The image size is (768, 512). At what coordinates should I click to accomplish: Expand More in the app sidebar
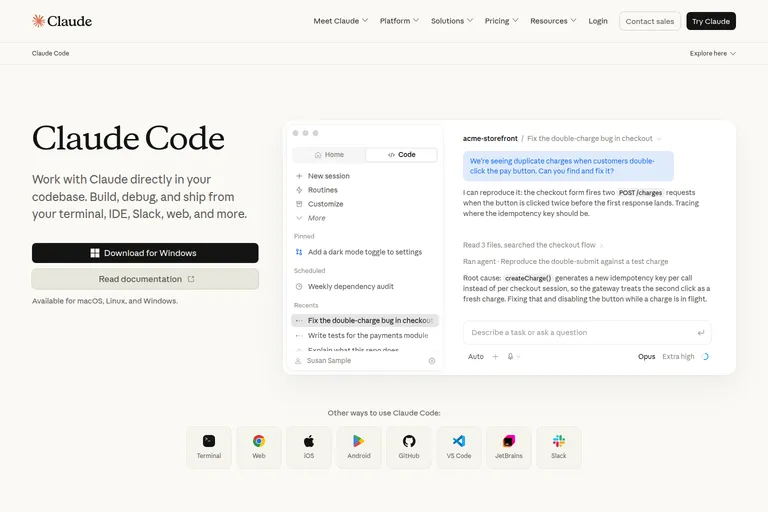pyautogui.click(x=311, y=218)
